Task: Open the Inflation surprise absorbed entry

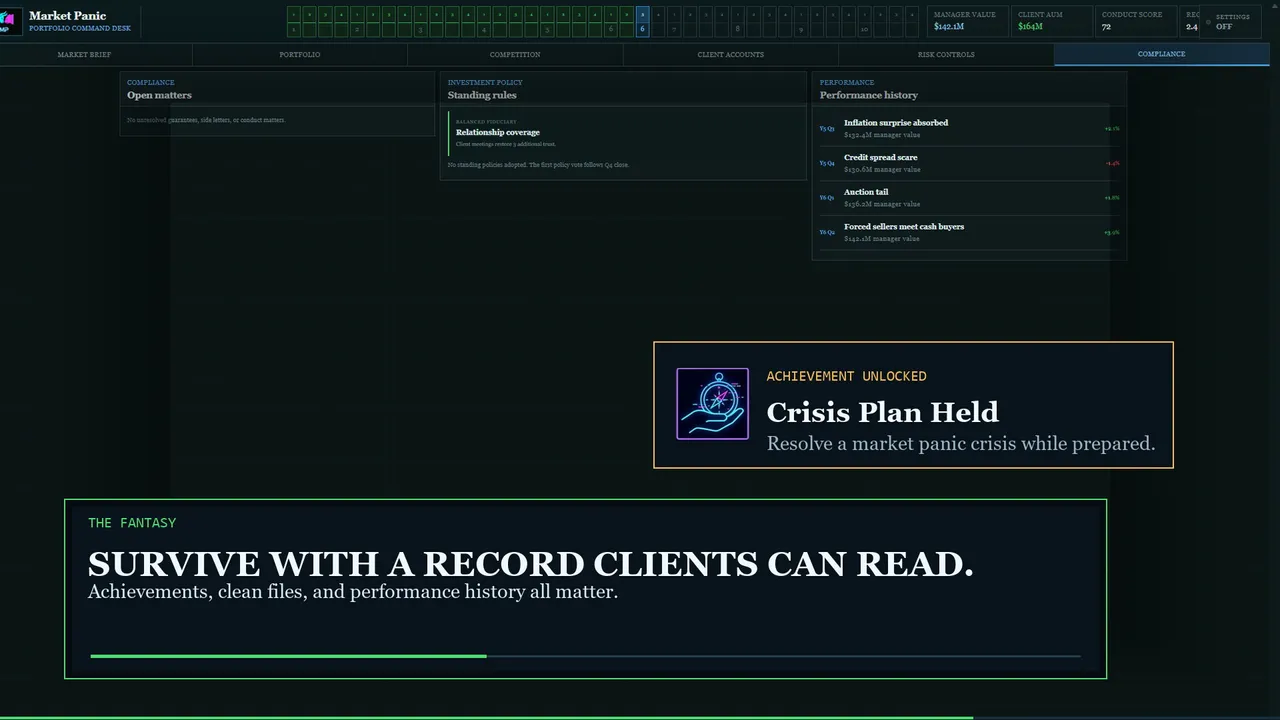Action: point(969,129)
